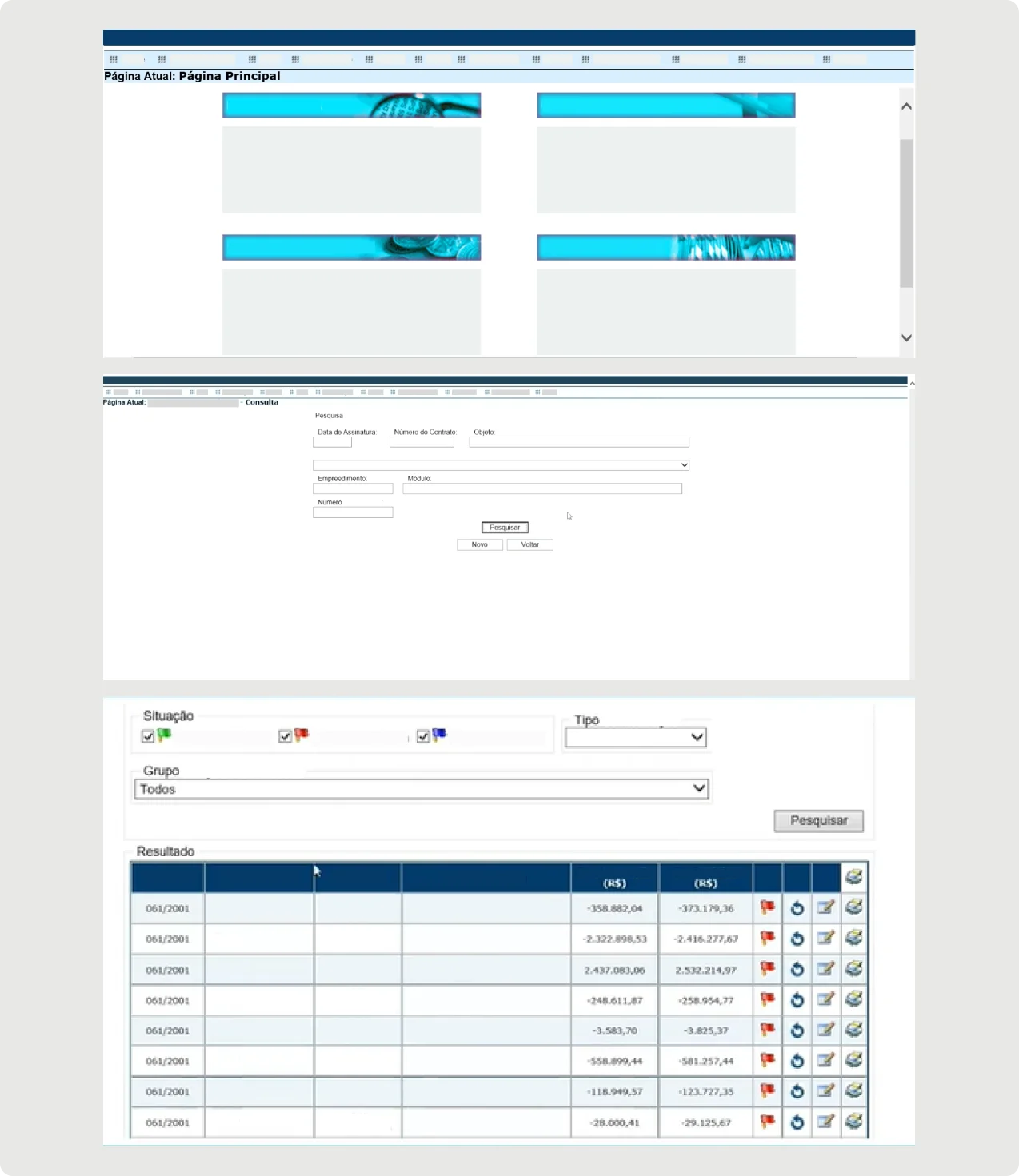Click the refresh arrow icon in the 2.437.083,06 row
Screen dimensions: 1019x1176
coord(797,970)
